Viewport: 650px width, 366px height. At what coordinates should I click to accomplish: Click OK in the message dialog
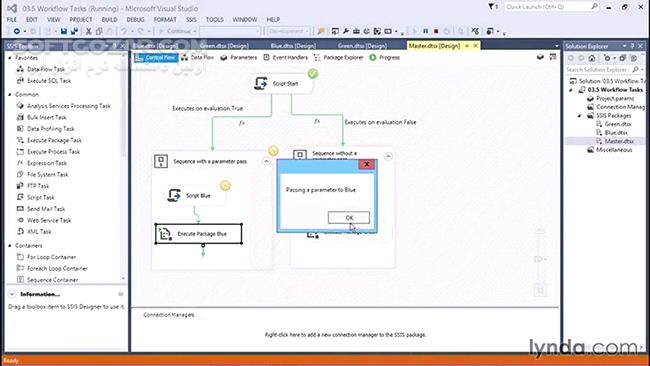point(349,218)
